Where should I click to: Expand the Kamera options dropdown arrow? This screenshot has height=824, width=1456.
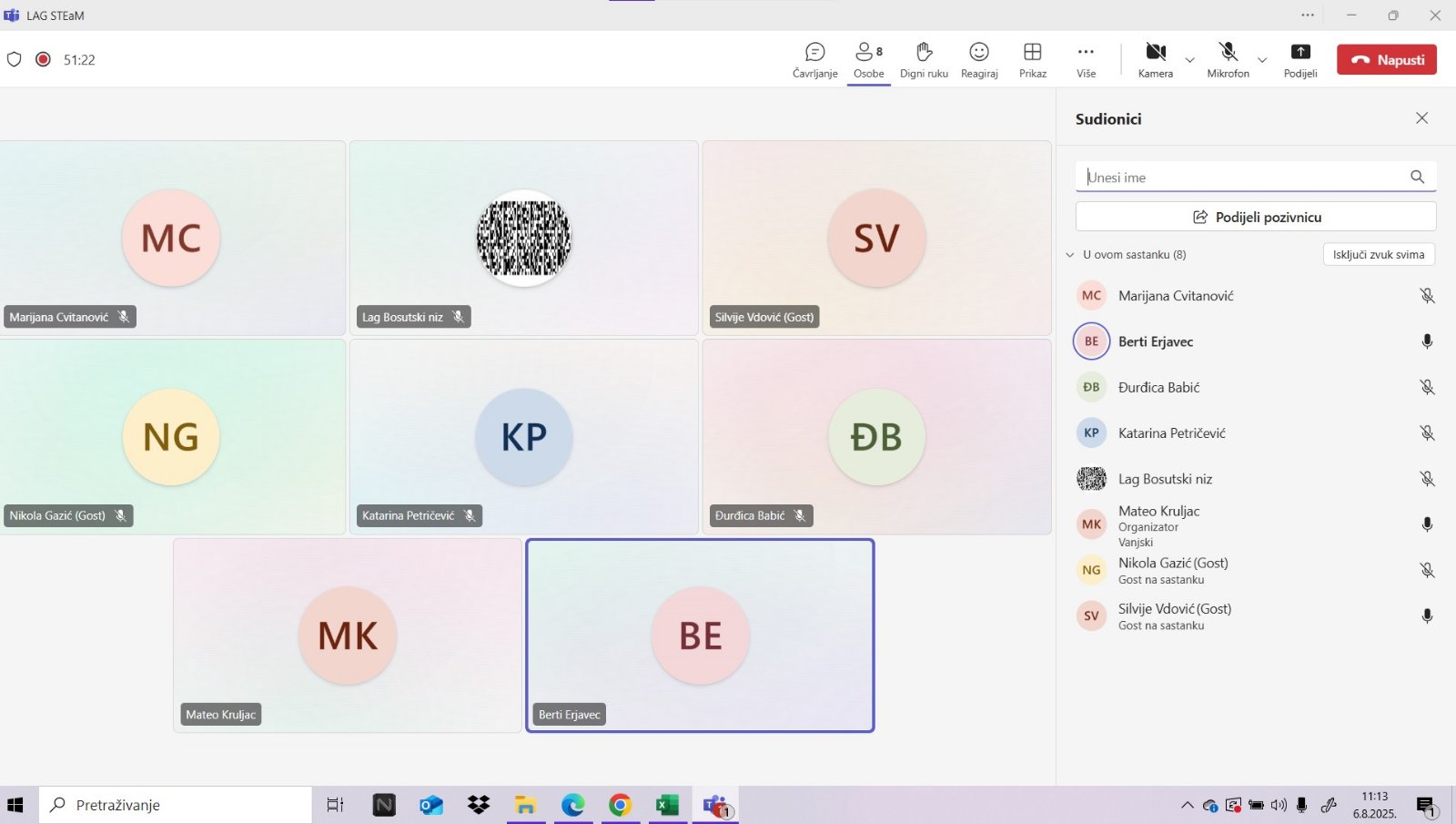(1190, 60)
